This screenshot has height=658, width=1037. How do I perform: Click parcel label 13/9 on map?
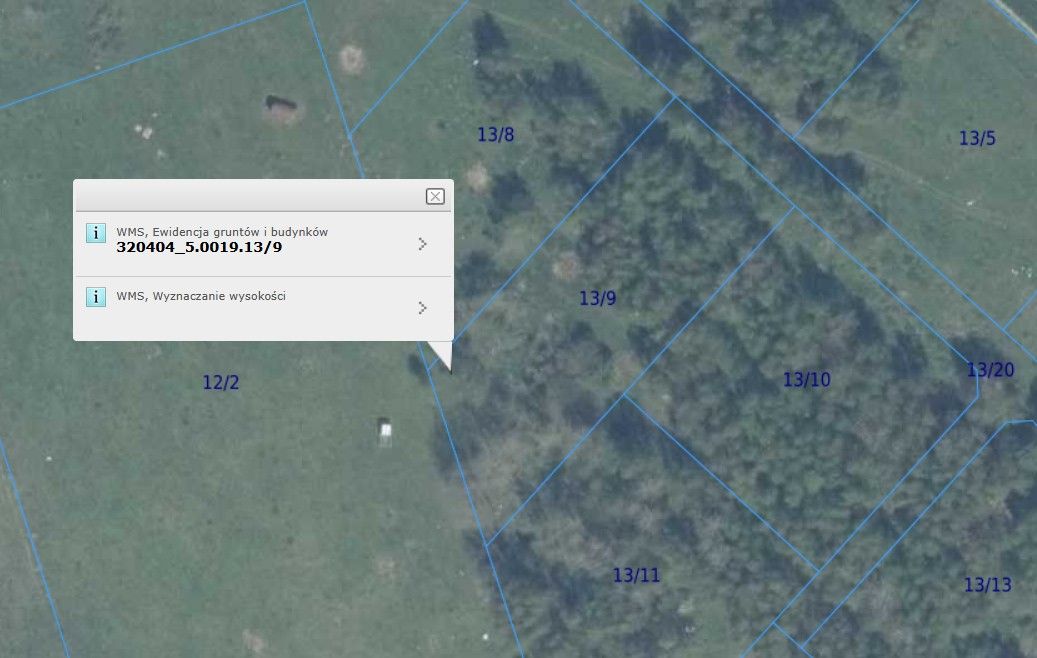click(x=598, y=298)
